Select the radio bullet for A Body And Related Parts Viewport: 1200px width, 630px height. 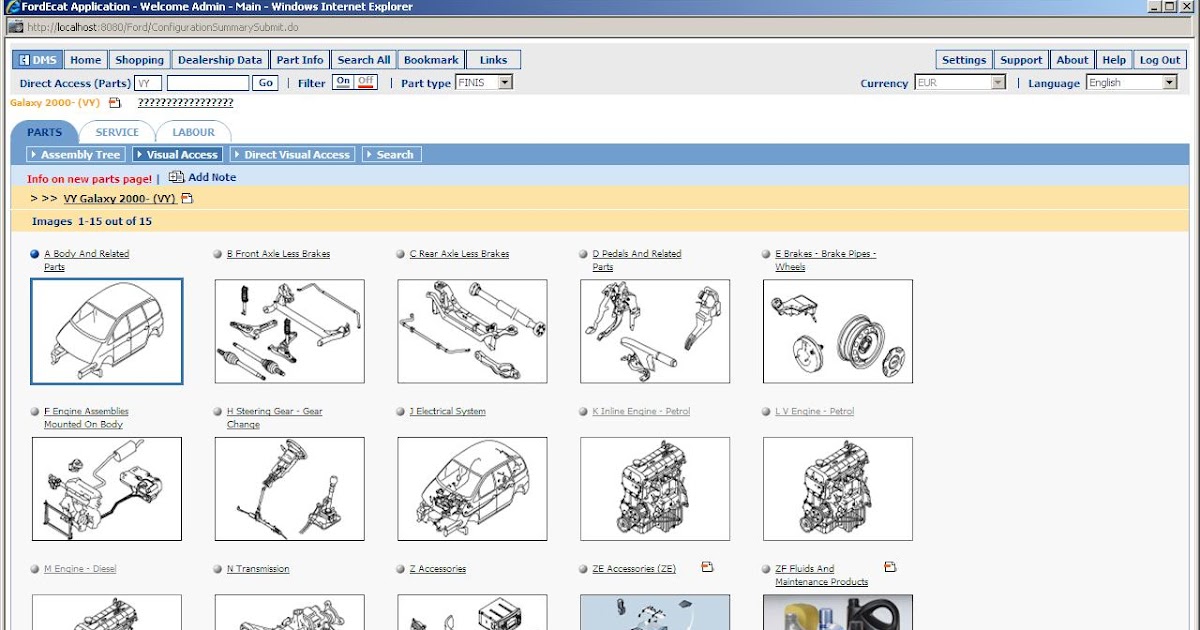[35, 254]
